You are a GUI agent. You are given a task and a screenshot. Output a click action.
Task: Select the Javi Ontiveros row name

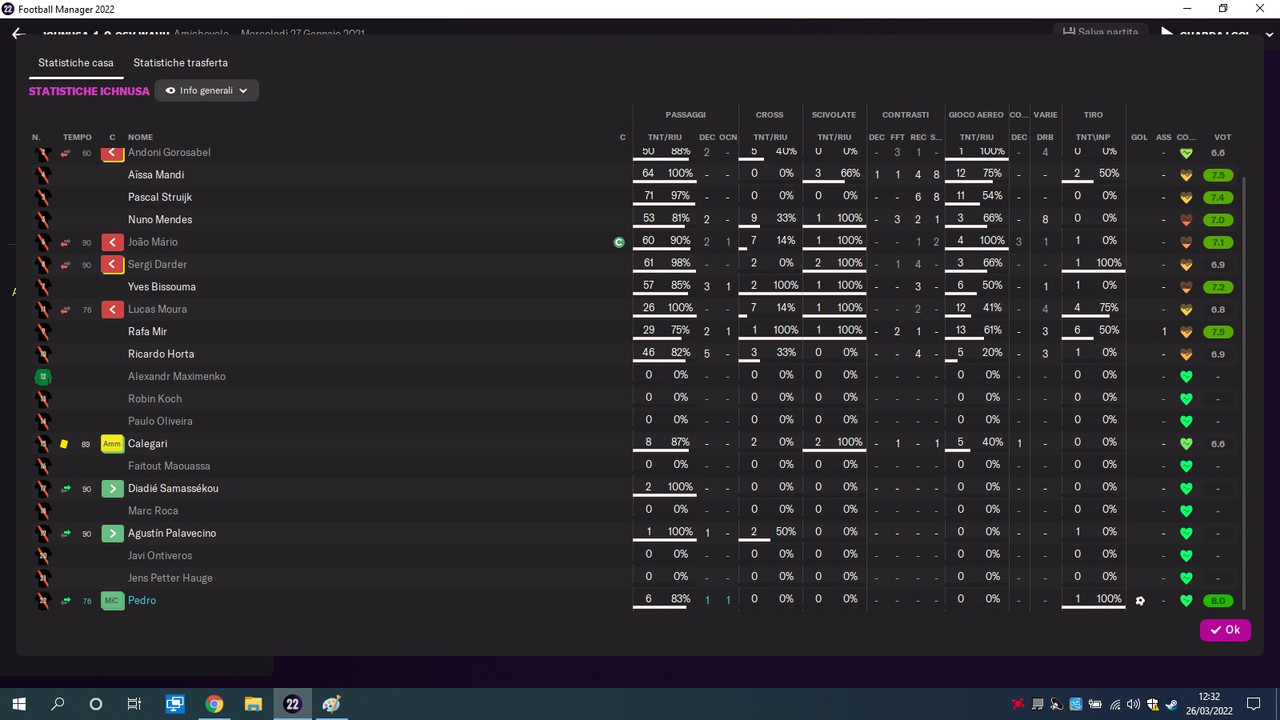(160, 556)
